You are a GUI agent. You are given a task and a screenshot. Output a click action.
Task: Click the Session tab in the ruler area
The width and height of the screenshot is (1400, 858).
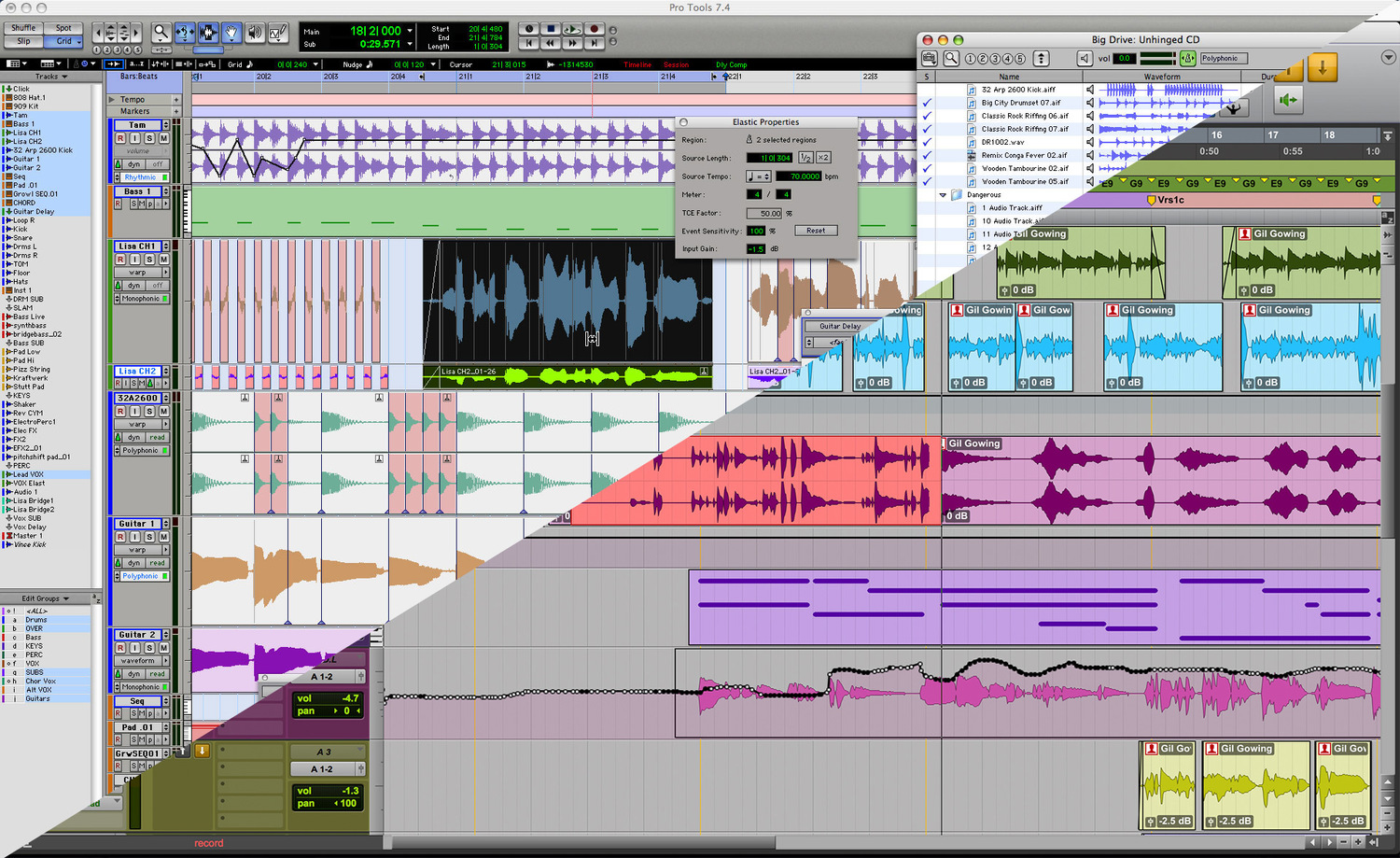(x=677, y=63)
